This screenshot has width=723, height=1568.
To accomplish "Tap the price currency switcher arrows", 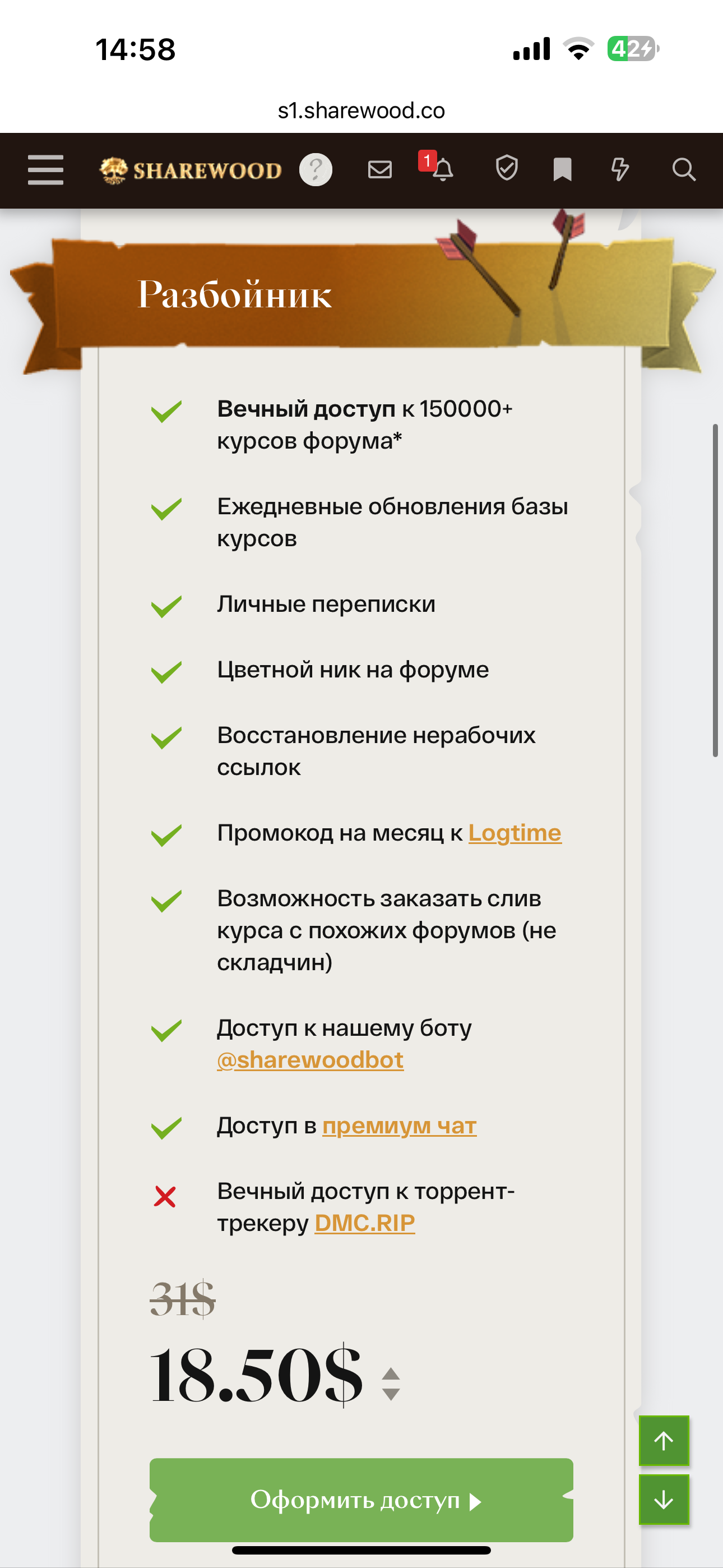I will click(391, 1383).
